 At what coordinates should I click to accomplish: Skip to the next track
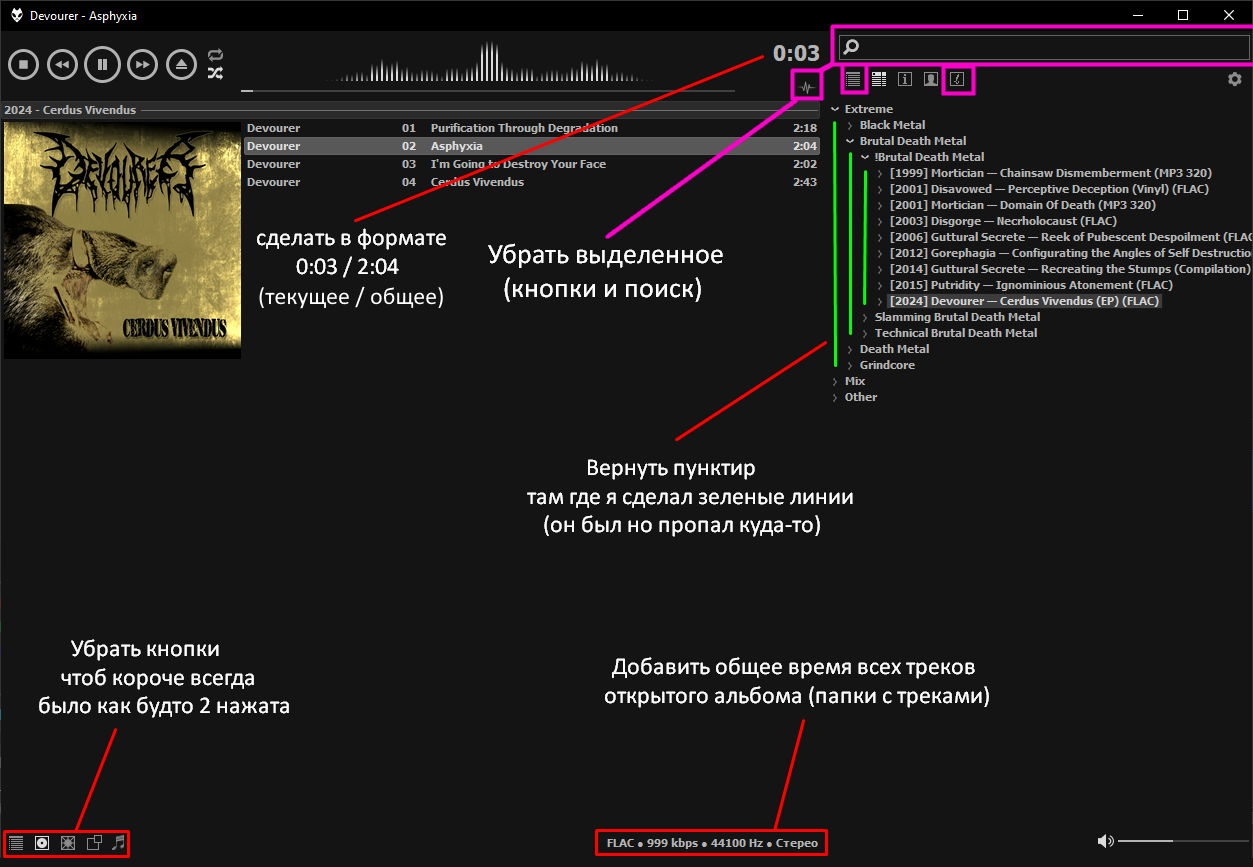coord(143,65)
